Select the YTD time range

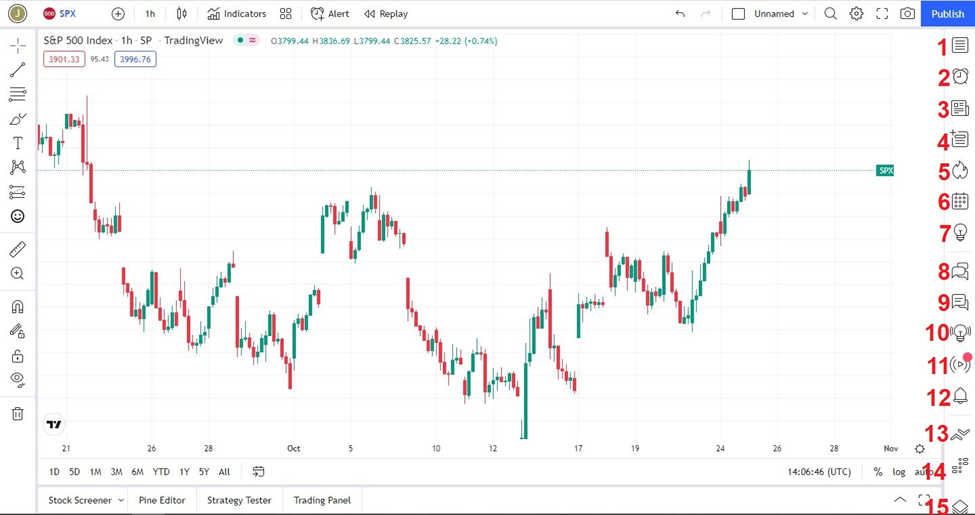click(161, 472)
